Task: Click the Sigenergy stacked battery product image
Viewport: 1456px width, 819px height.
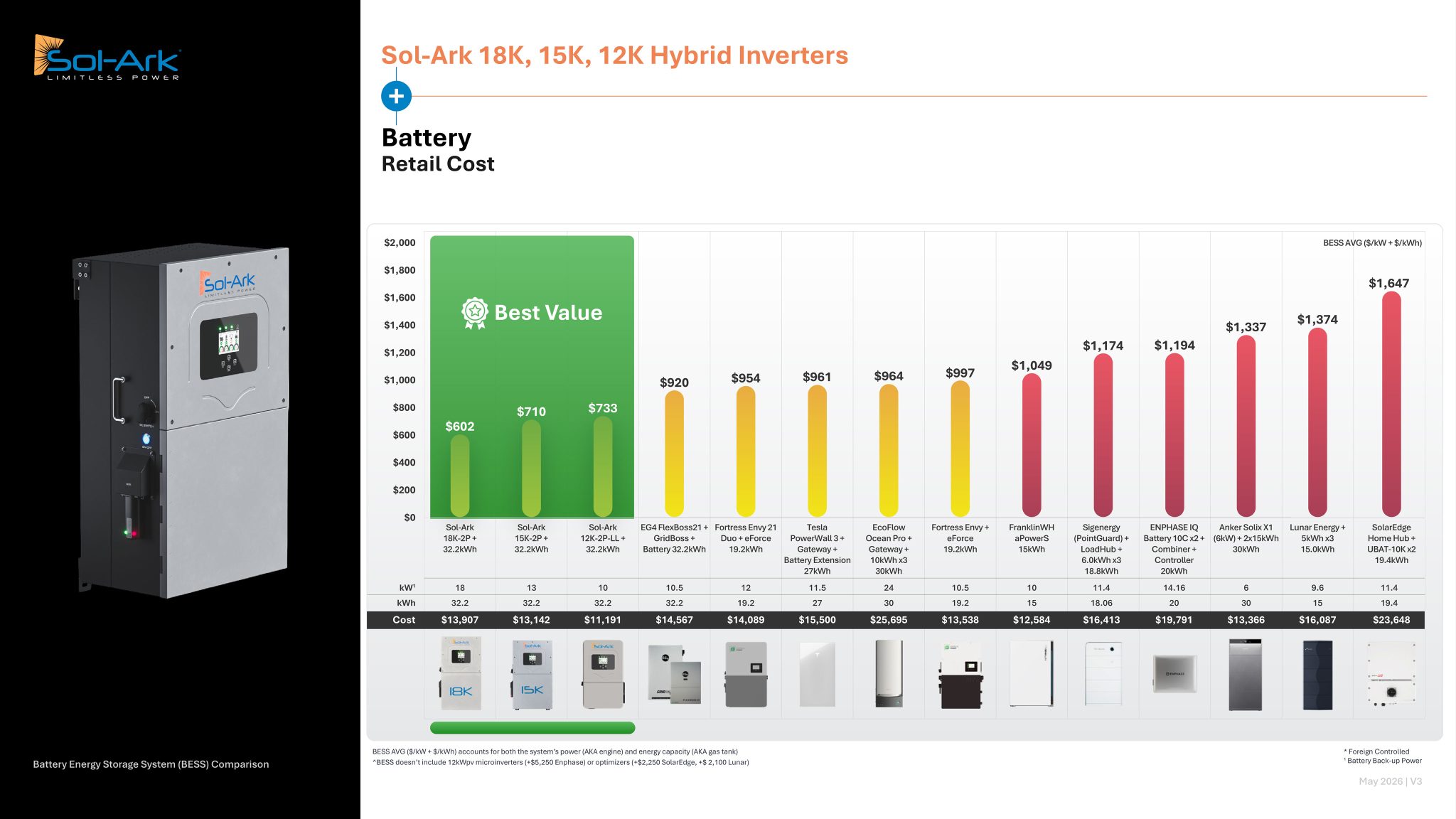Action: click(1103, 673)
